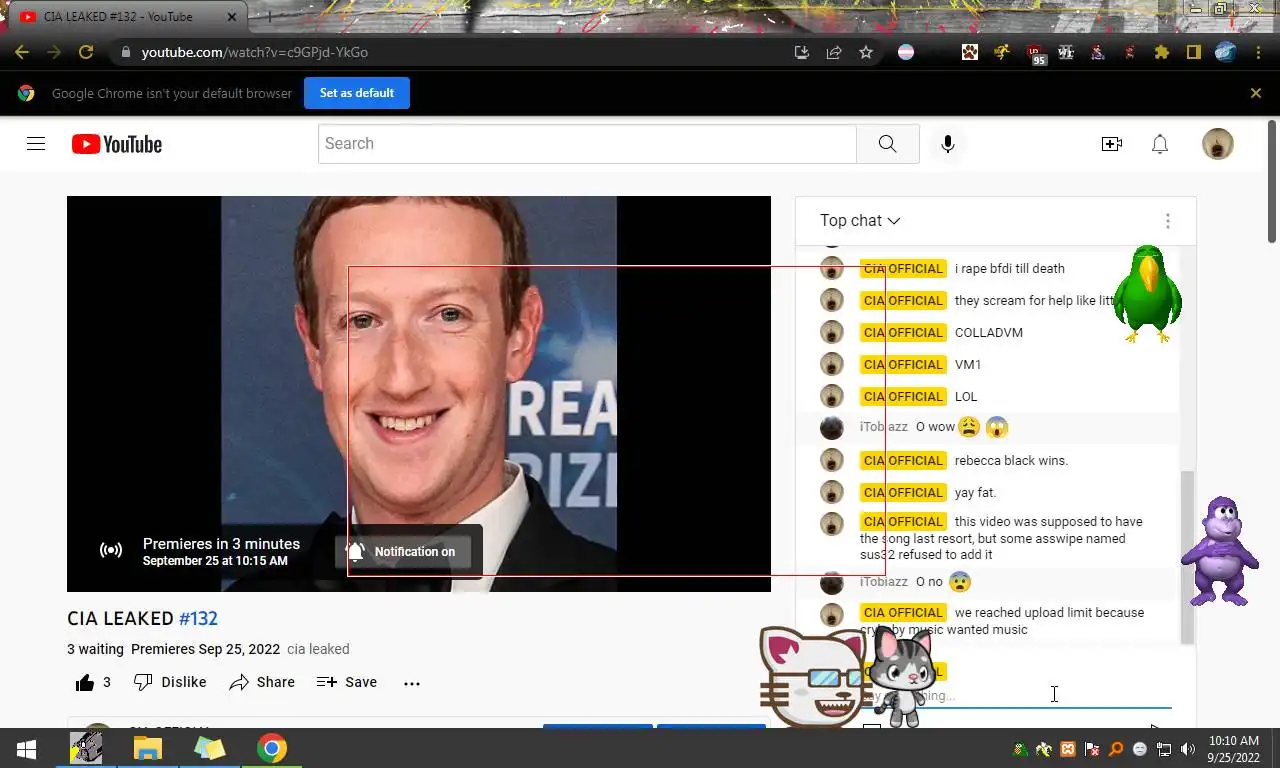Open YouTube notifications bell
This screenshot has width=1280, height=768.
[x=1160, y=144]
